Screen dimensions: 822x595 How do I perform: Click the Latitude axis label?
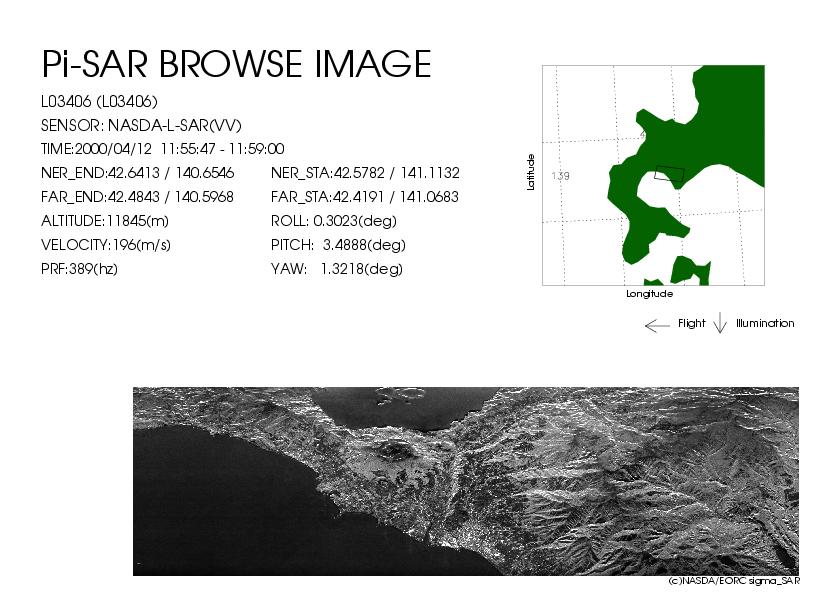pyautogui.click(x=531, y=172)
